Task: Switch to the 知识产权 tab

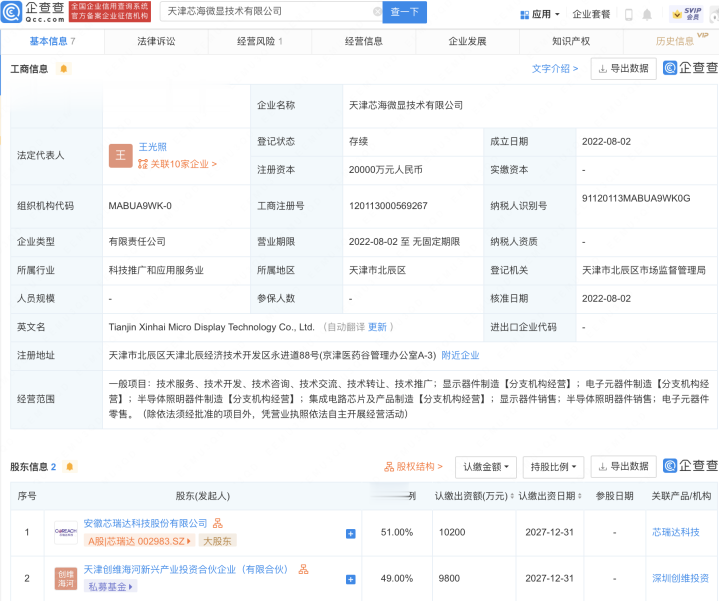Action: 571,42
